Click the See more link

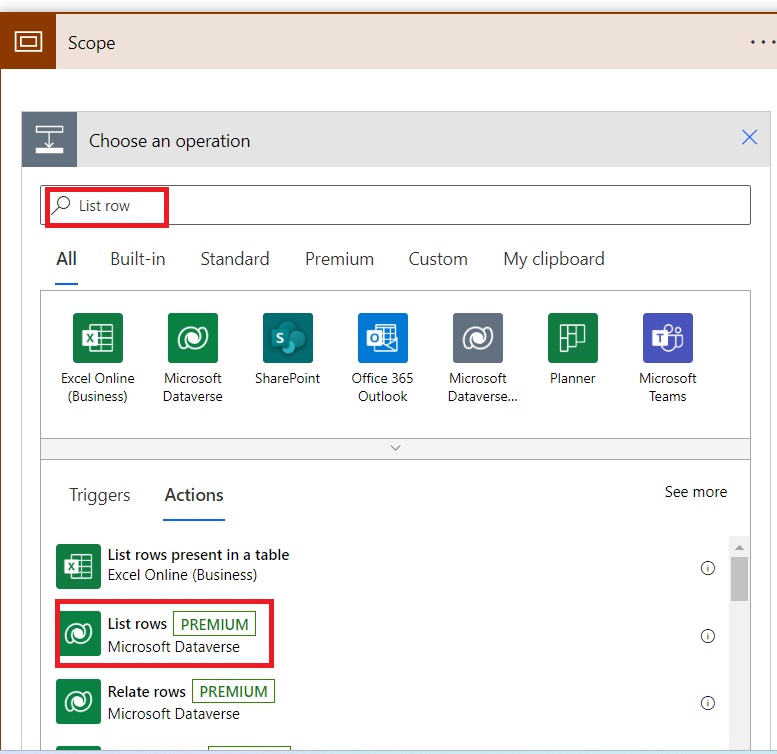(695, 492)
